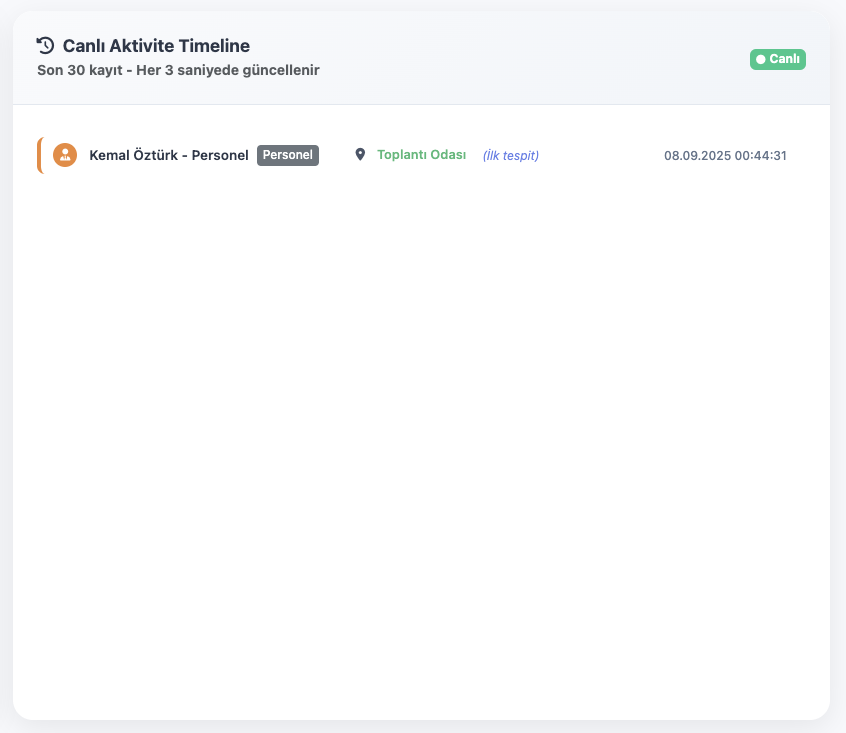The image size is (846, 733).
Task: Click the history clock icon beside the title
Action: coord(45,45)
